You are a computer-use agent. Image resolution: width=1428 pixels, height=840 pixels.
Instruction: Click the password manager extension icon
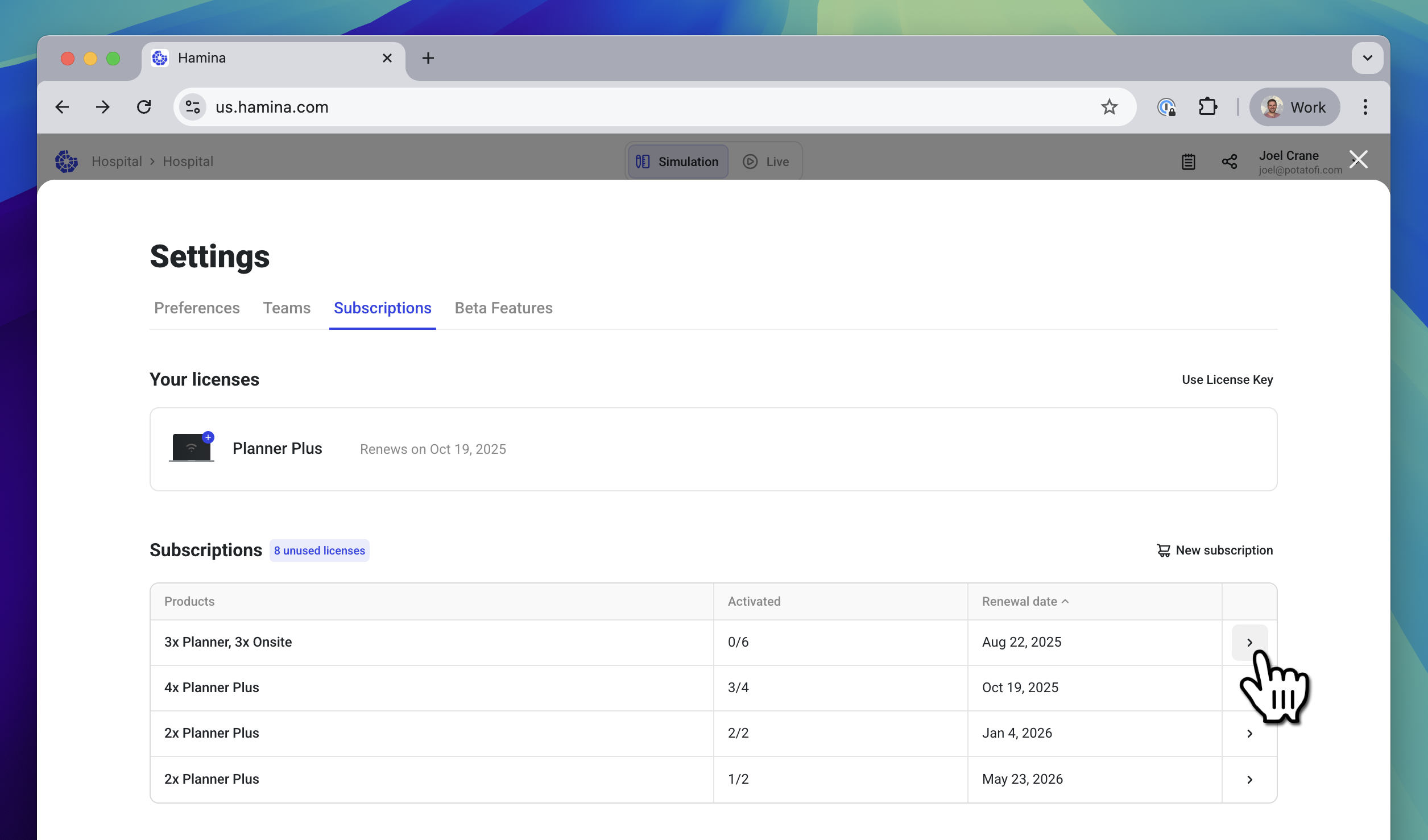point(1166,107)
